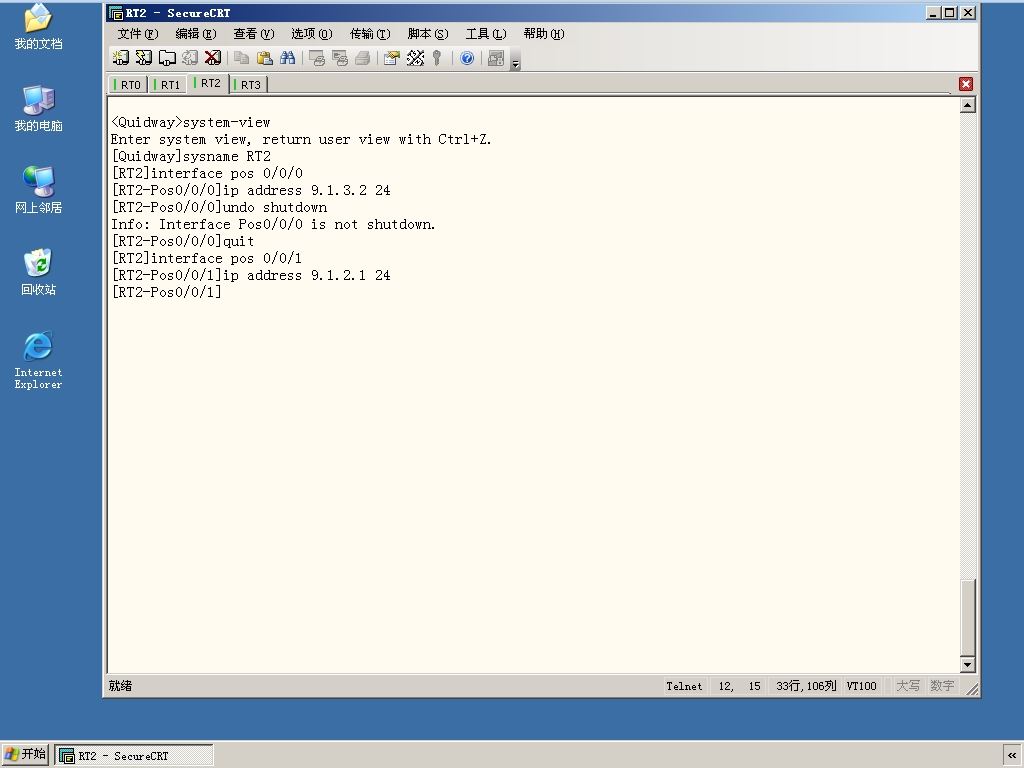Select the Internet Explorer desktop icon
1024x768 pixels.
tap(39, 360)
